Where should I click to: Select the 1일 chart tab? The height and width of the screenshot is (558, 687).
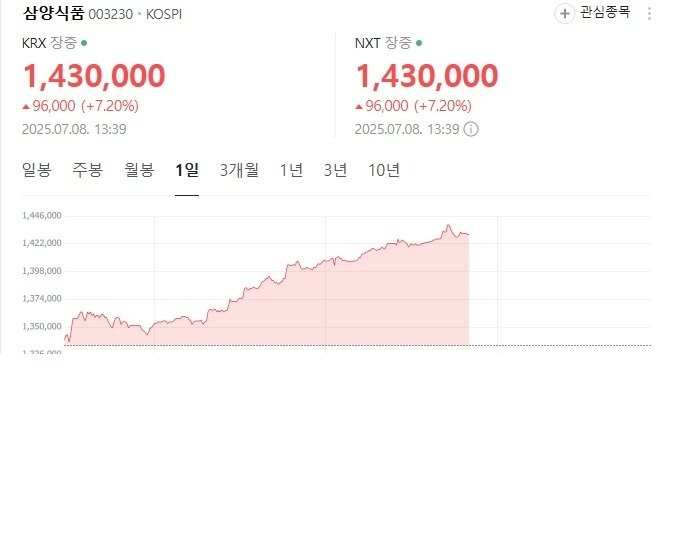tap(187, 170)
